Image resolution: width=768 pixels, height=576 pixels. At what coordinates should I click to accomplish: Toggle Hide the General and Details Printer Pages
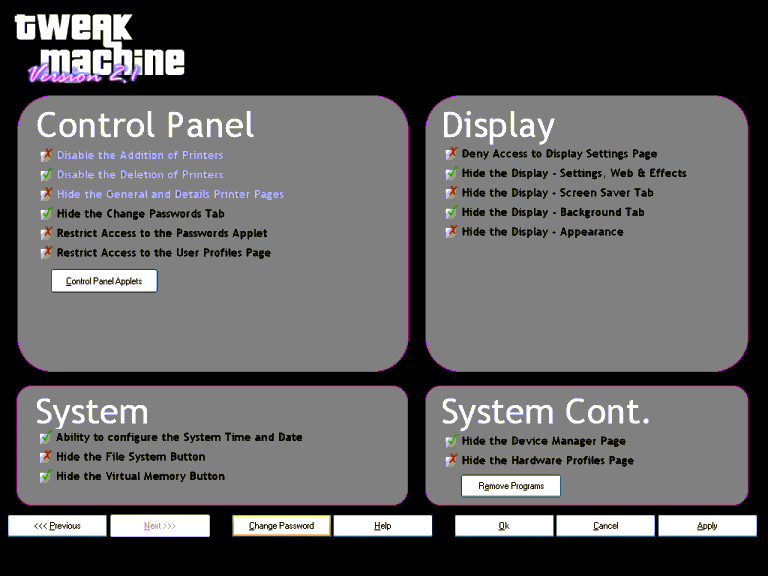tap(46, 195)
